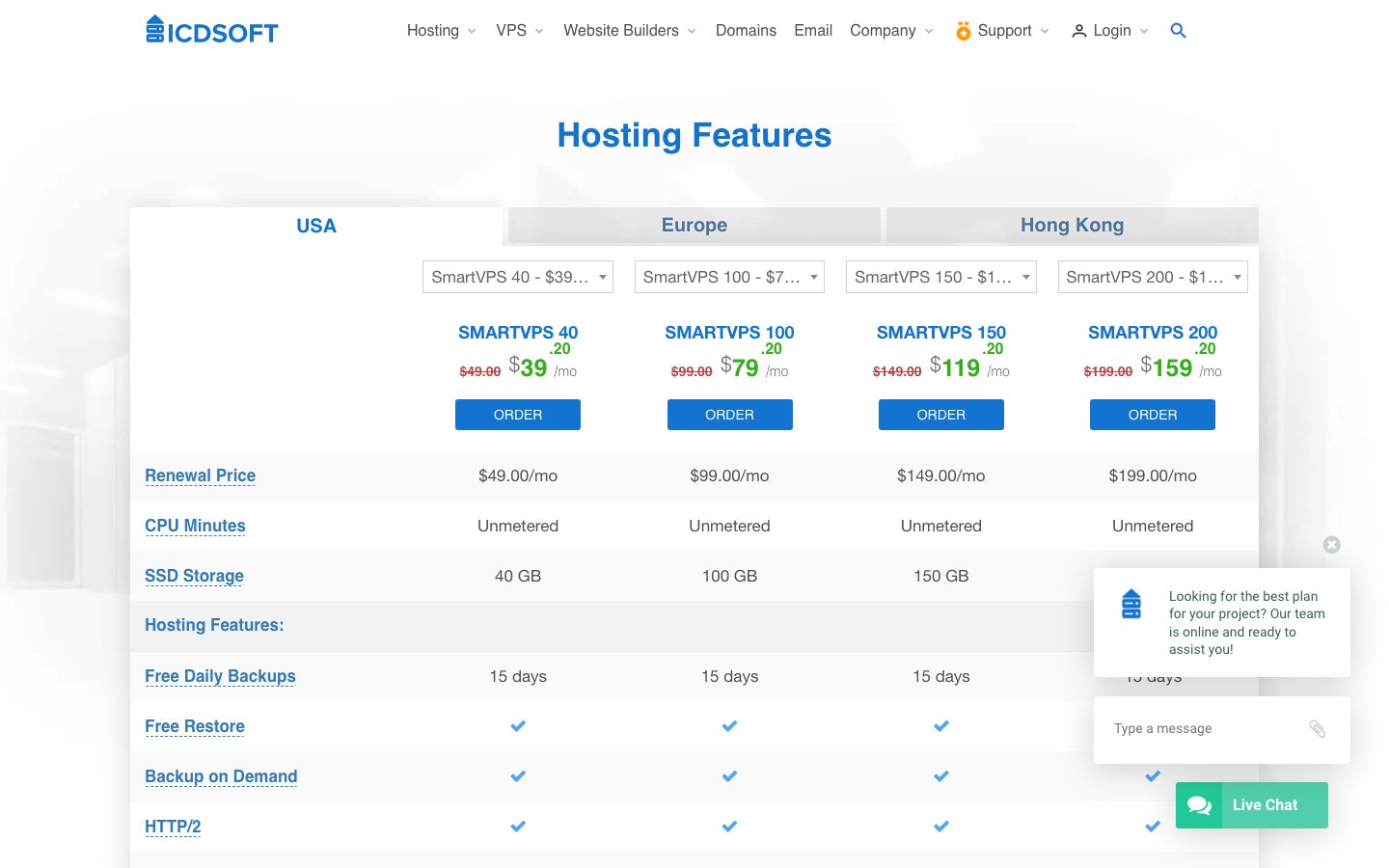Click Backup on Demand checkmark for SmartVPS 100

[x=729, y=776]
